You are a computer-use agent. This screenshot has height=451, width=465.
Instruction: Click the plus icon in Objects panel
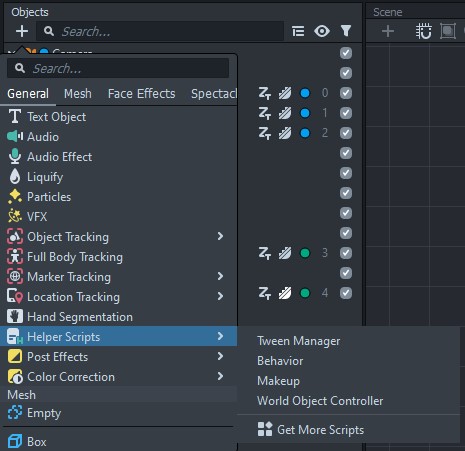pyautogui.click(x=22, y=31)
